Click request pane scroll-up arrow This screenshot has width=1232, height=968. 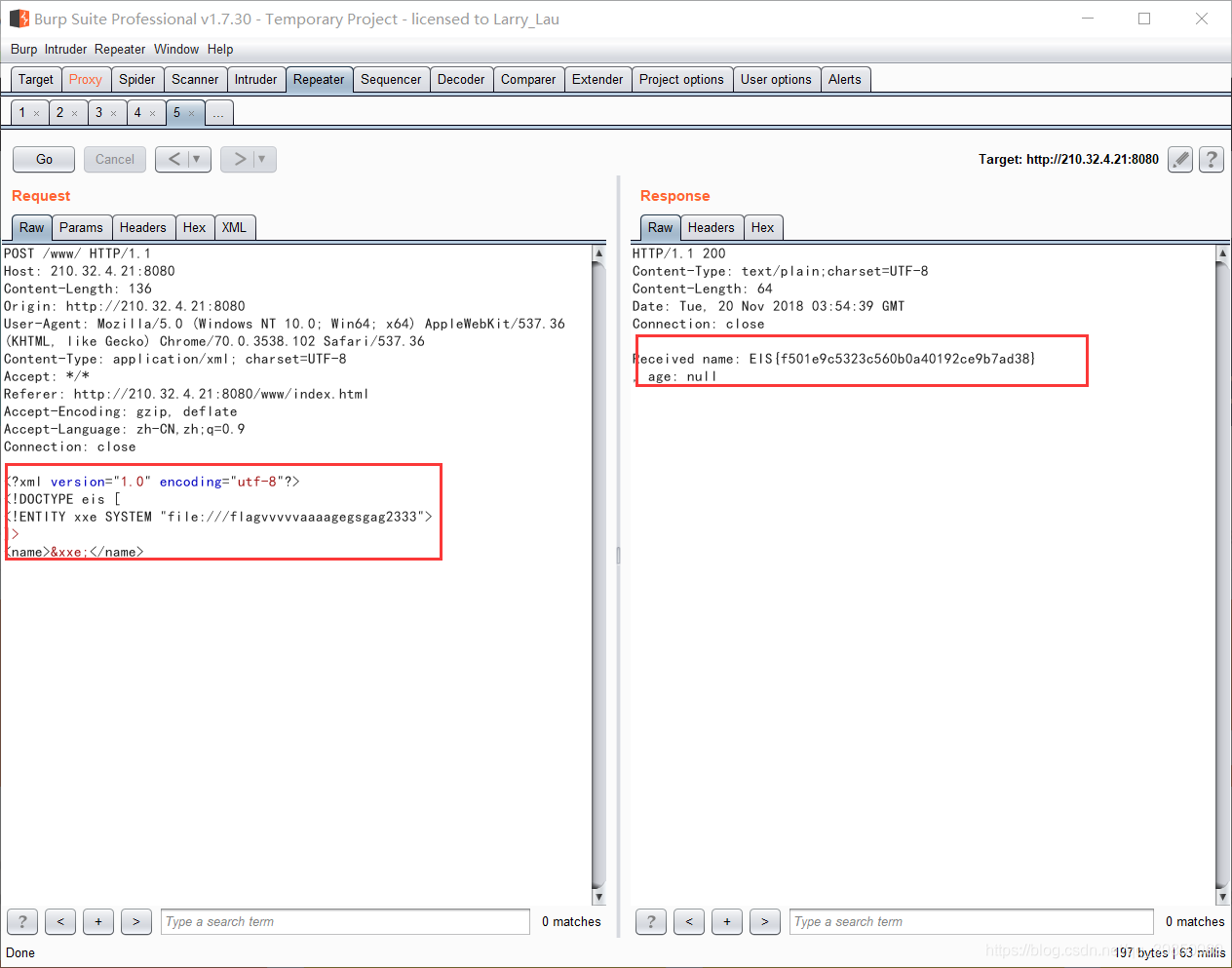[598, 253]
